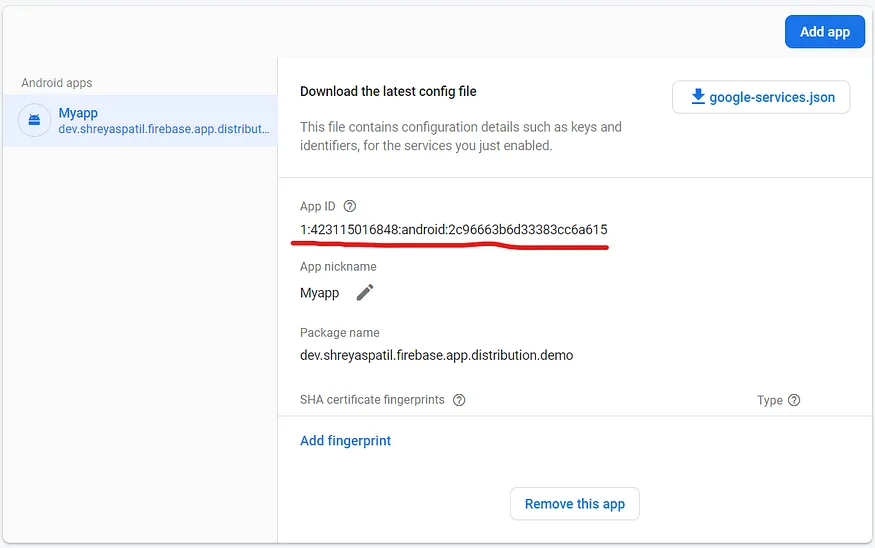Open help for SHA certificate fingerprints
This screenshot has width=875, height=548.
(x=459, y=400)
